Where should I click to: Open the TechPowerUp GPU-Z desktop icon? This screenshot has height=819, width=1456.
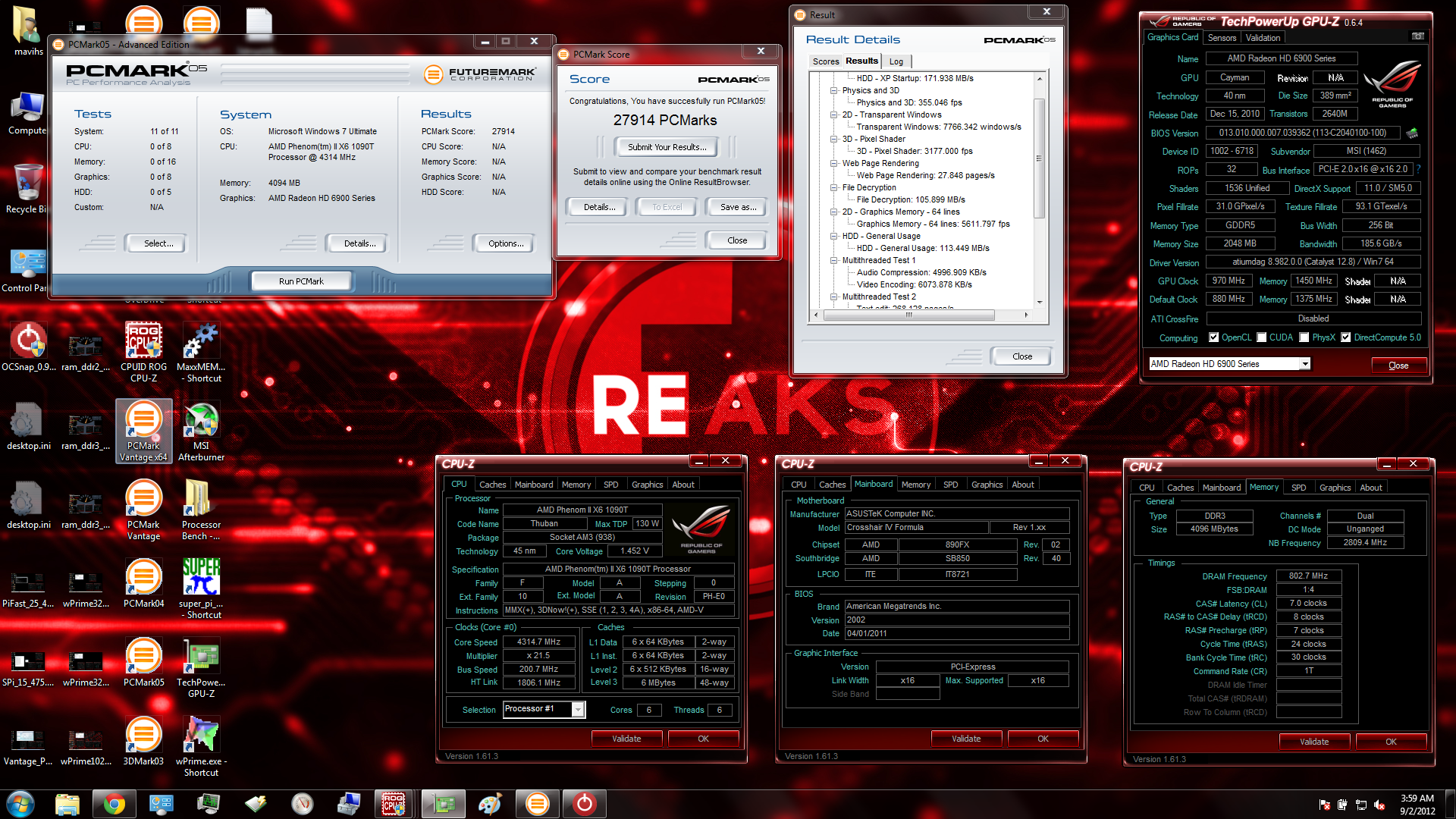[x=201, y=667]
